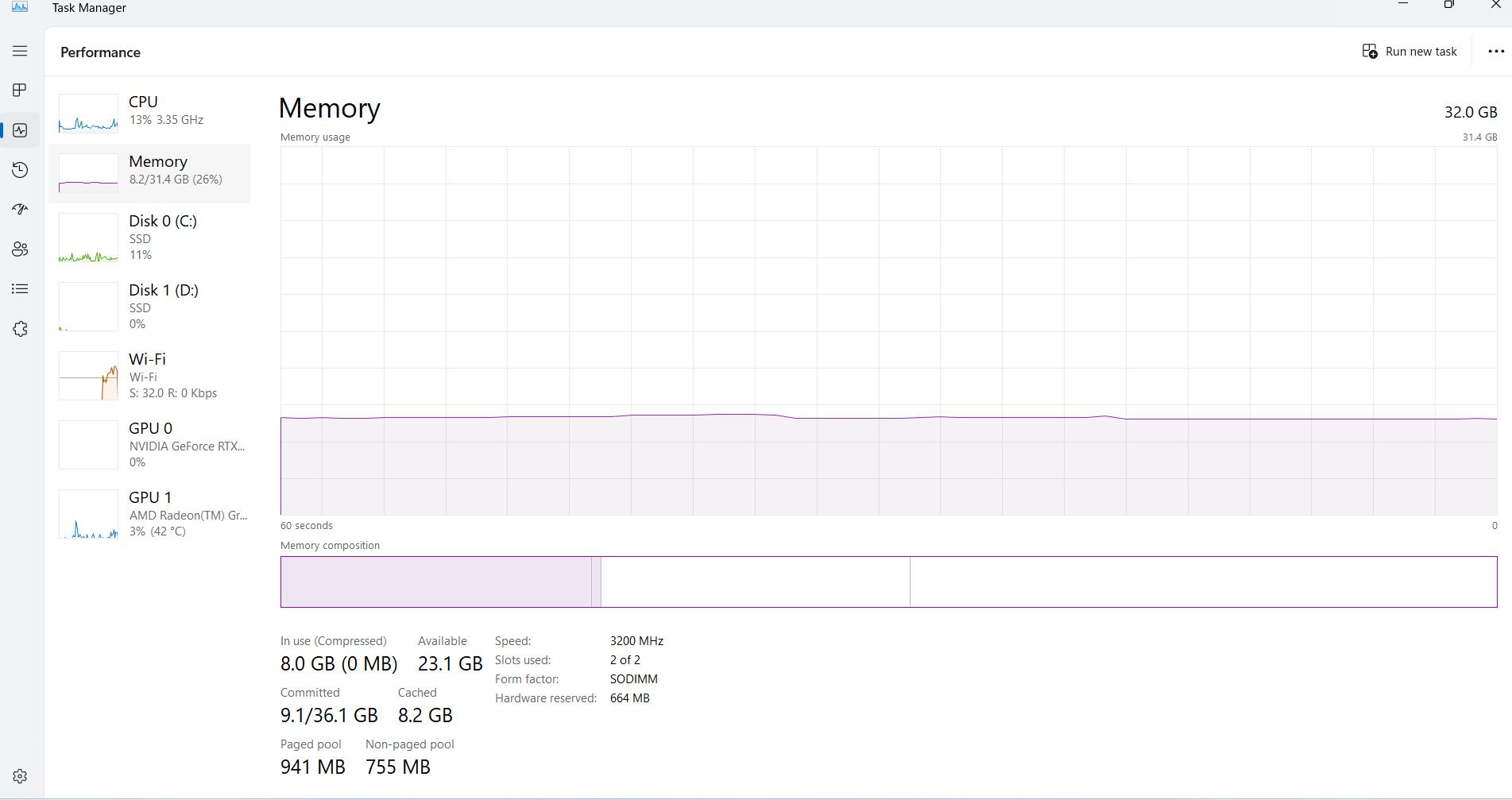The height and width of the screenshot is (800, 1512).
Task: Select GPU 1 AMD Radeon entry
Action: tap(149, 514)
